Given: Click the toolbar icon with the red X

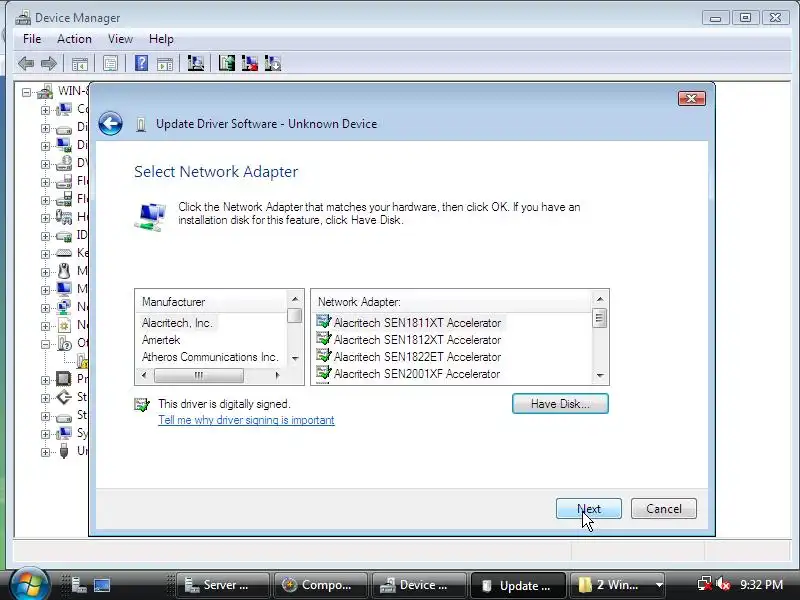Looking at the screenshot, I should pos(249,63).
